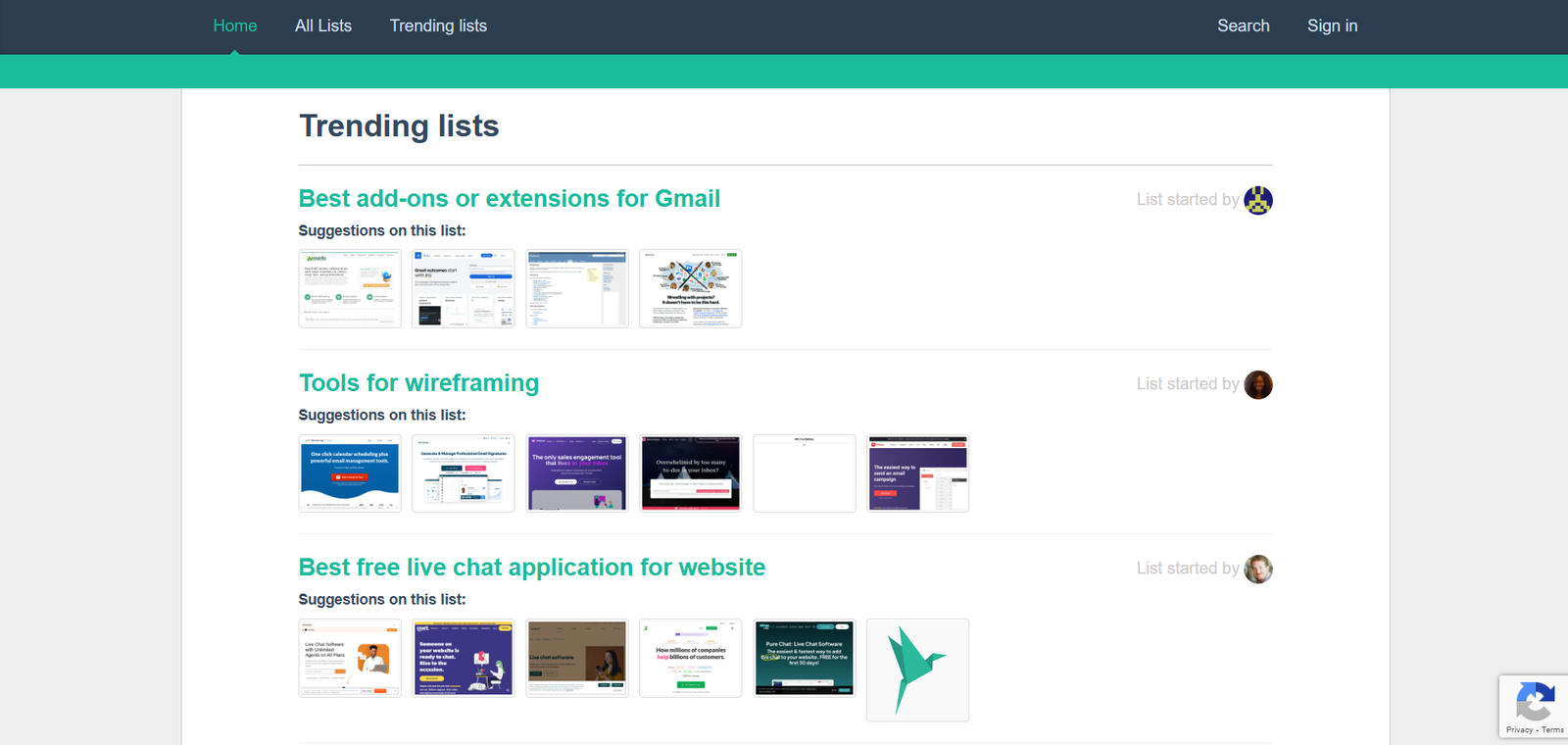1568x745 pixels.
Task: Open the Search page link
Action: pos(1243,25)
